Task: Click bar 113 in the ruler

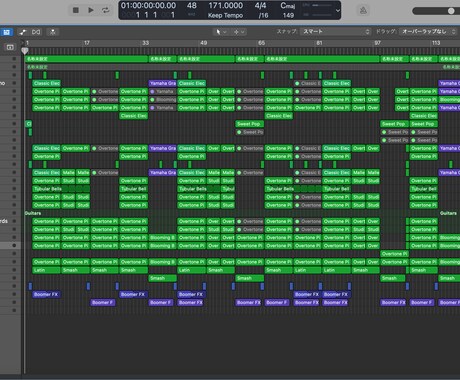Action: [436, 43]
